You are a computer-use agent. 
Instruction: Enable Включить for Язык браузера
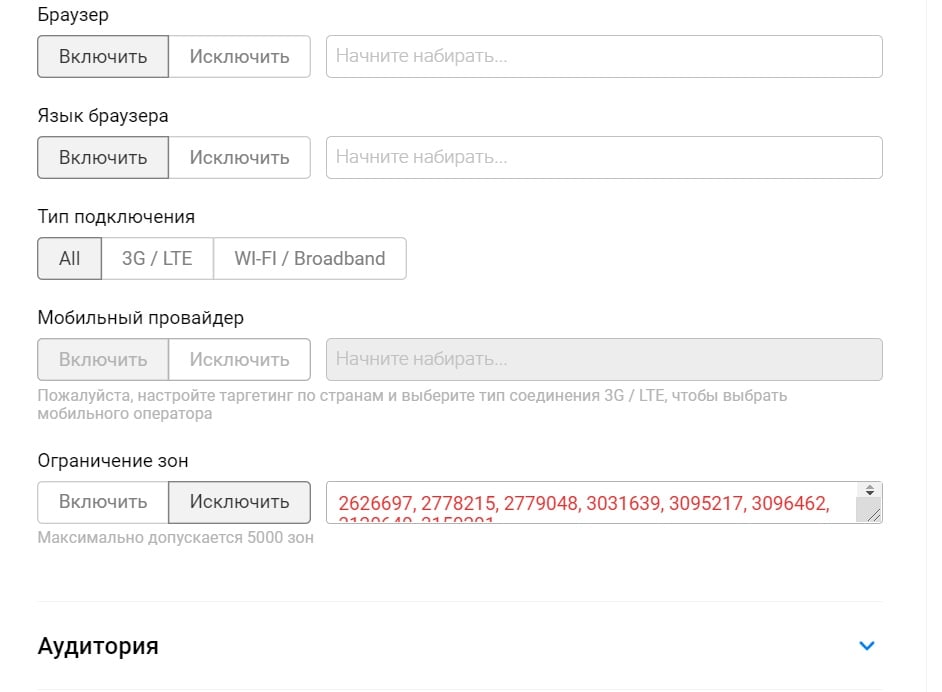click(103, 158)
